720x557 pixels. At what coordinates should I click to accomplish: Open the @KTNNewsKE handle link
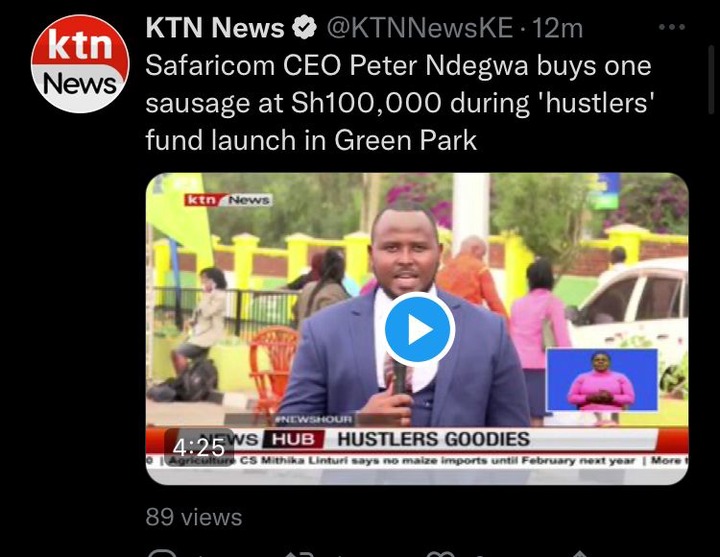(420, 28)
